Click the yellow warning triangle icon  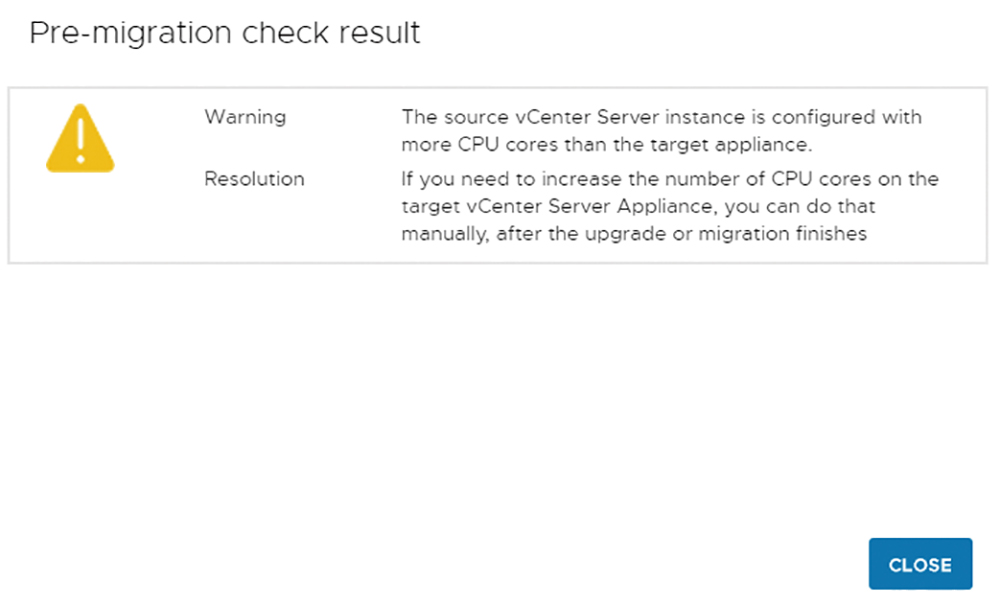click(x=80, y=138)
